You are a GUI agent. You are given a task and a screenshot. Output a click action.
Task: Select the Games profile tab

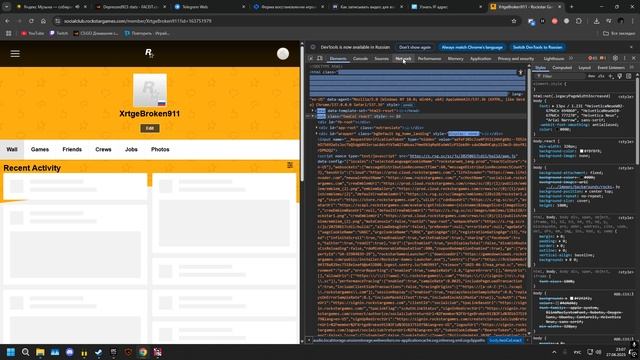[x=40, y=149]
